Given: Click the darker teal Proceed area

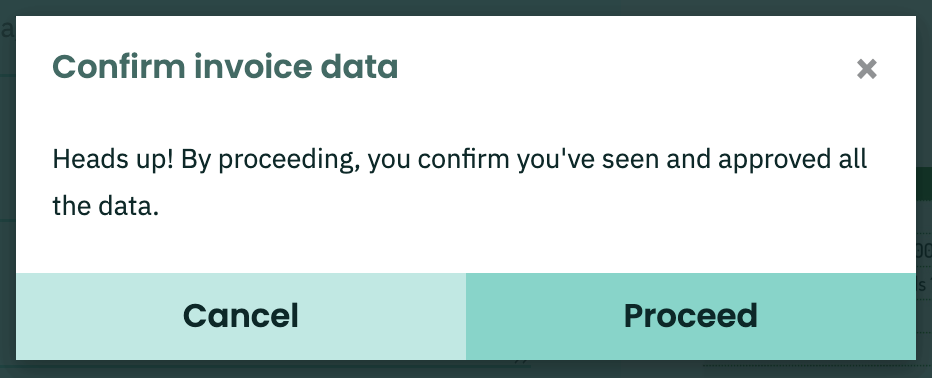Looking at the screenshot, I should tap(691, 316).
